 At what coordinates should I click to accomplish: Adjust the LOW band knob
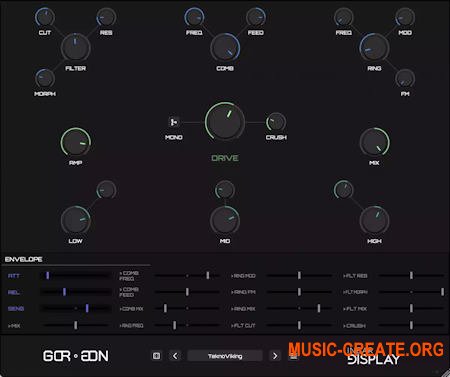[76, 220]
